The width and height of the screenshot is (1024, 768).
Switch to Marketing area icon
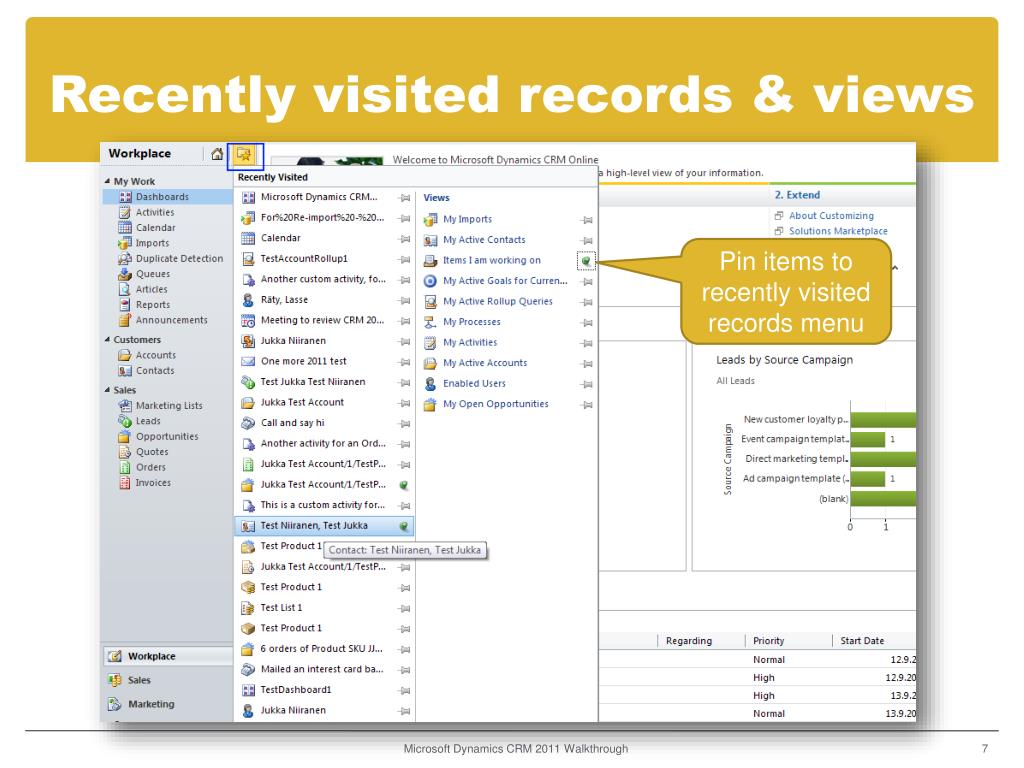115,704
